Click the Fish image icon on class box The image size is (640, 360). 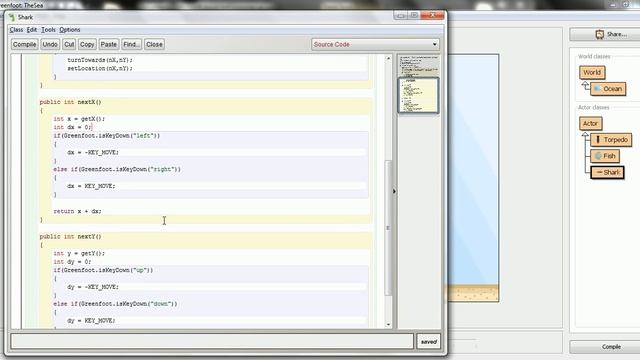(x=598, y=156)
